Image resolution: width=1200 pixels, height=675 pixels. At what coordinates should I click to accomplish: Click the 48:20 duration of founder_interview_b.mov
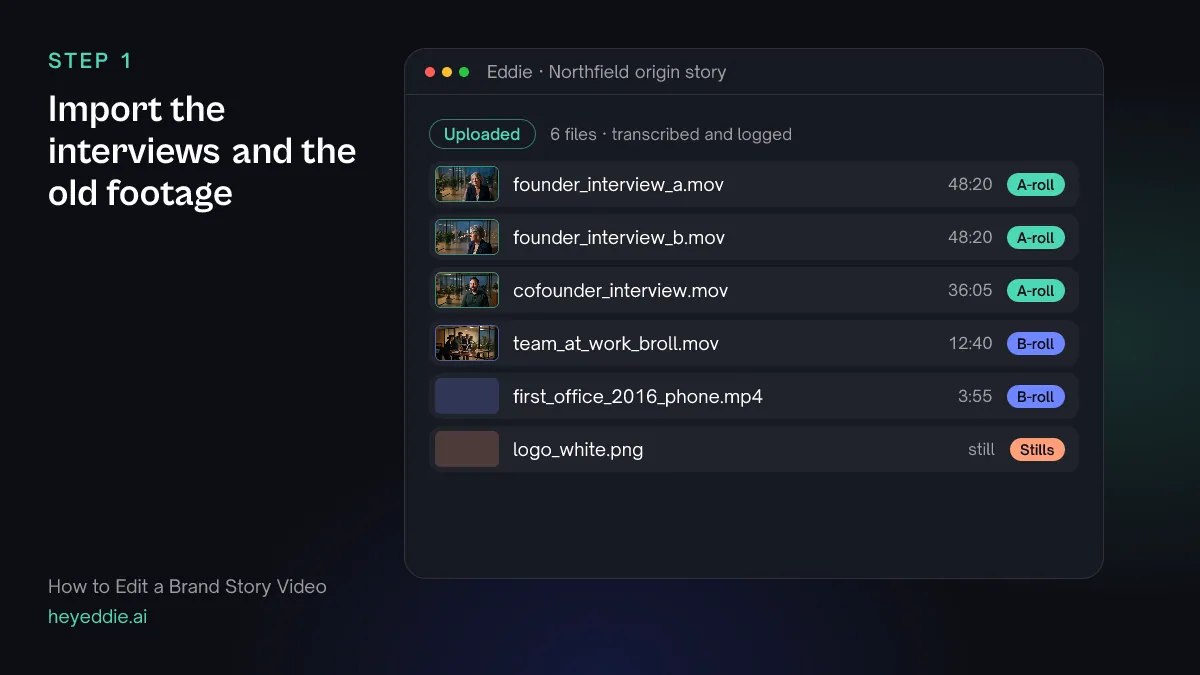970,238
